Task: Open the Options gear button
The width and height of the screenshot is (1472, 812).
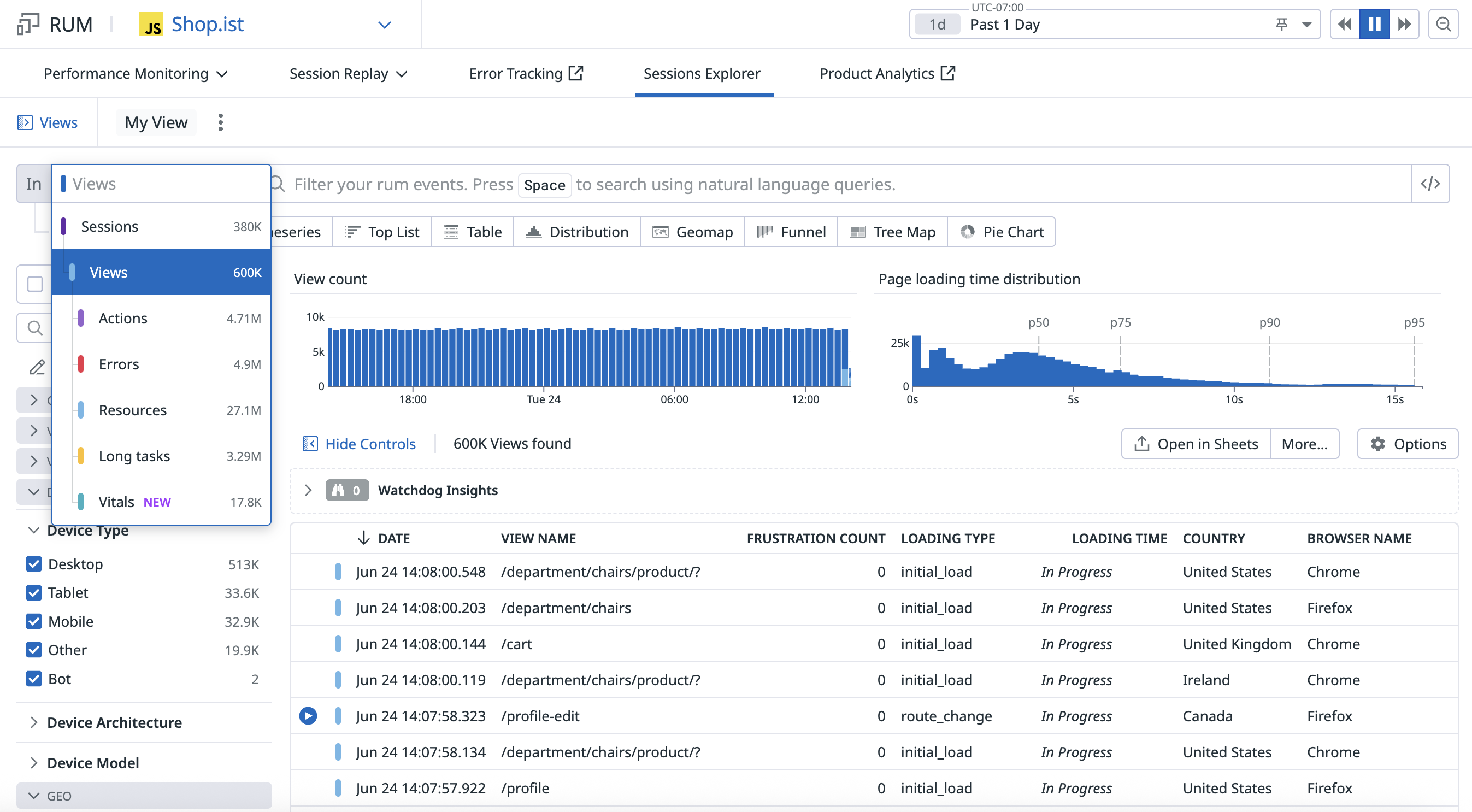Action: [x=1408, y=444]
